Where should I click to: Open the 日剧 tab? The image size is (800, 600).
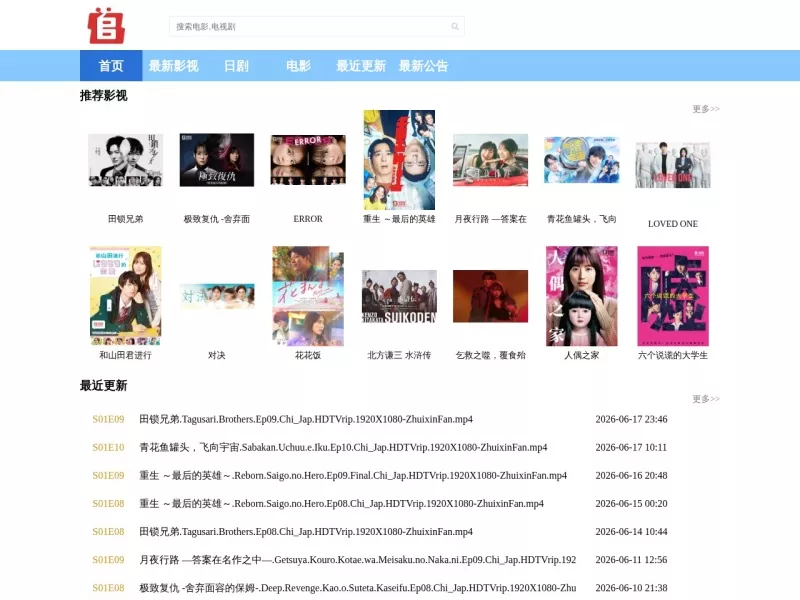236,66
